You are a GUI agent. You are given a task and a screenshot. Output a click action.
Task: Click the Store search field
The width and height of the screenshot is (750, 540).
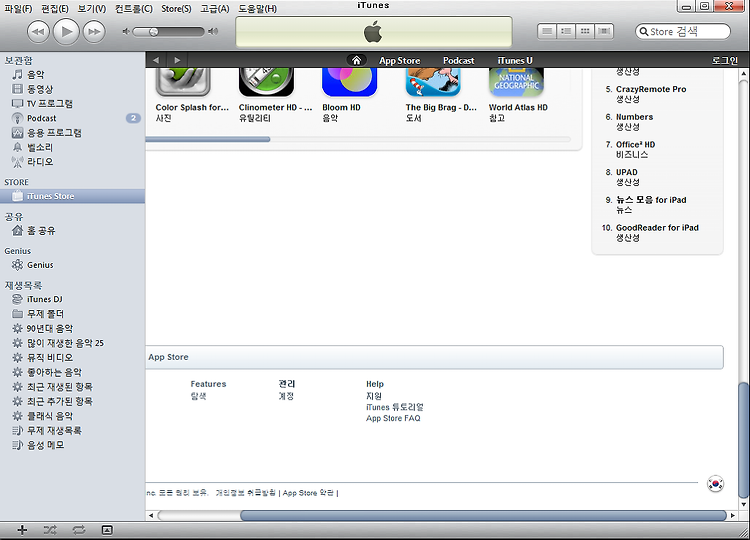pyautogui.click(x=683, y=32)
